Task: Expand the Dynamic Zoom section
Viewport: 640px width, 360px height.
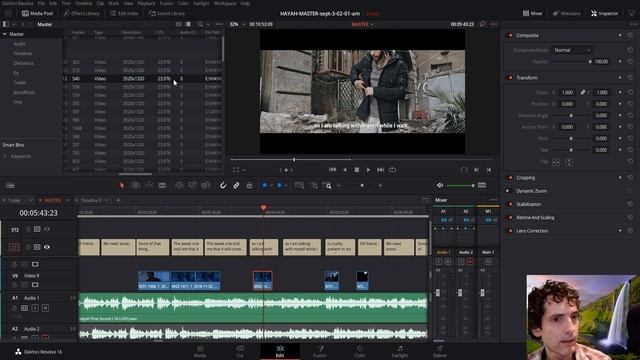Action: [x=531, y=191]
